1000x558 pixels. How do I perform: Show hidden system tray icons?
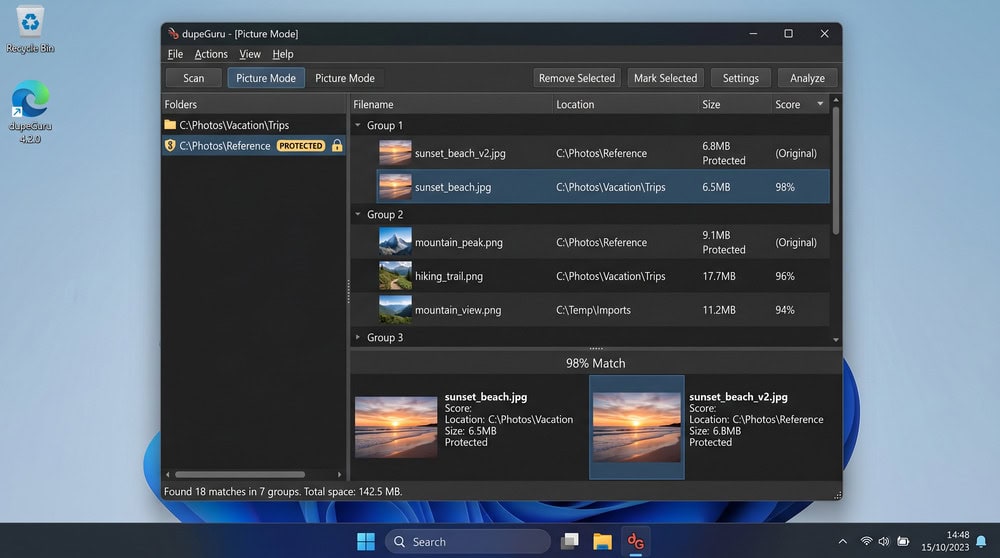(x=842, y=541)
